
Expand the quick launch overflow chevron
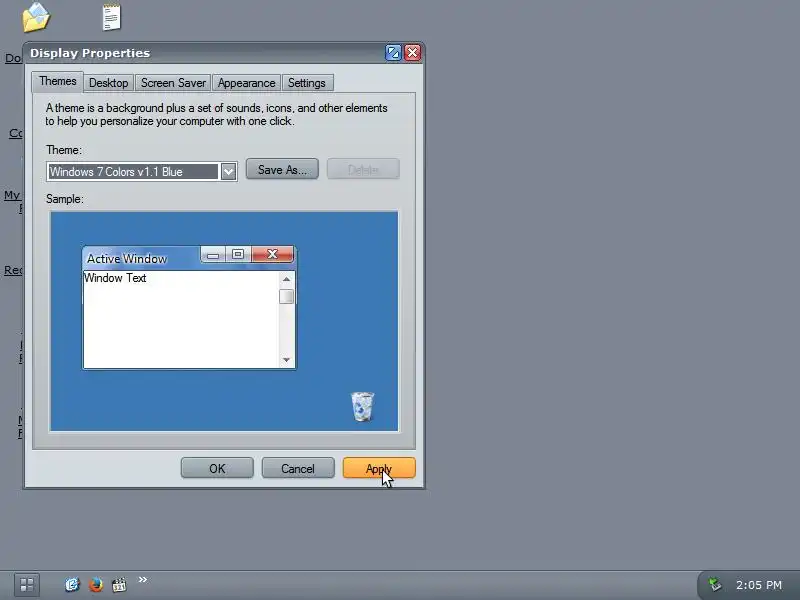pos(143,579)
